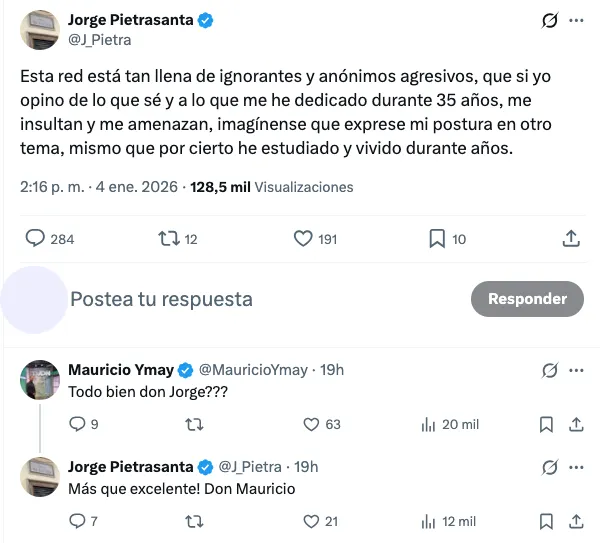This screenshot has height=543, width=600.
Task: Share the main post
Action: [571, 239]
